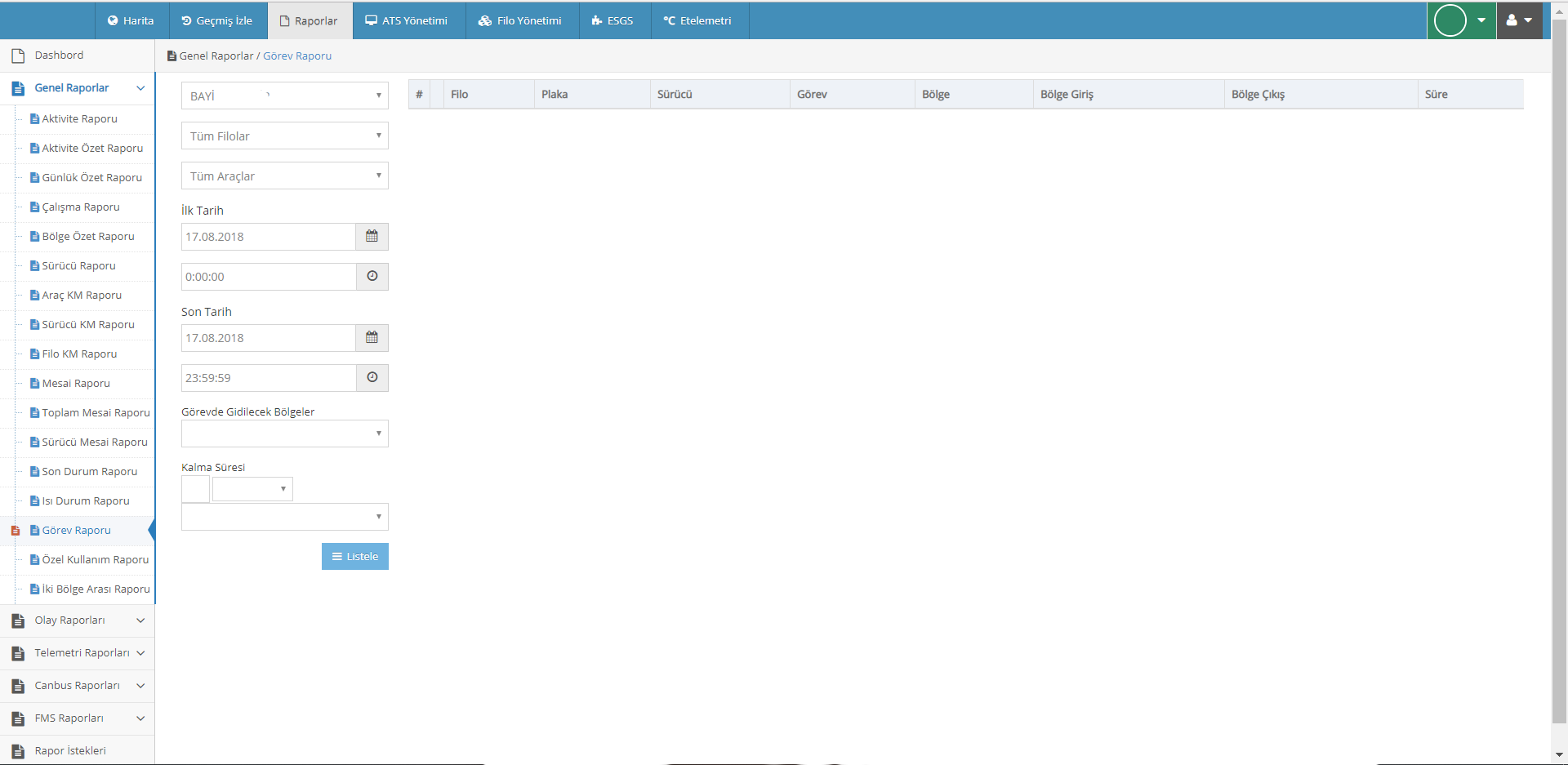The image size is (1568, 765).
Task: Click the 0:00:00 start time field
Action: pos(269,277)
